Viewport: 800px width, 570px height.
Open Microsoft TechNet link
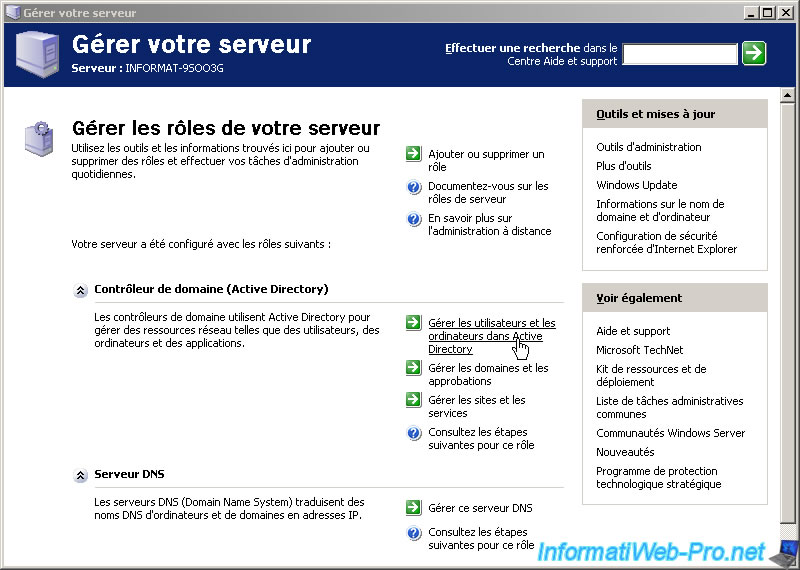[x=640, y=350]
